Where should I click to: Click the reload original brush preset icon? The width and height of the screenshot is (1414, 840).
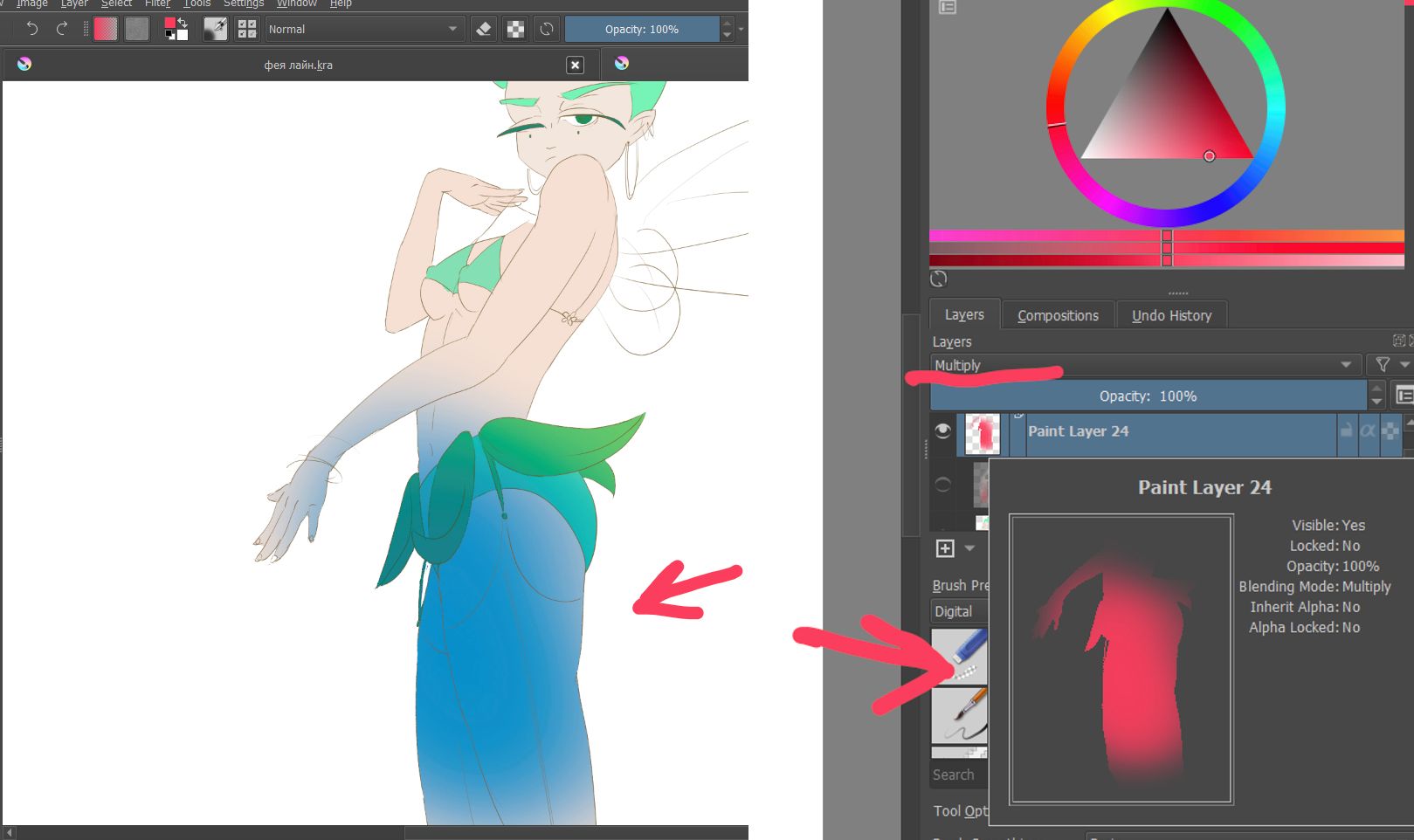click(x=547, y=29)
